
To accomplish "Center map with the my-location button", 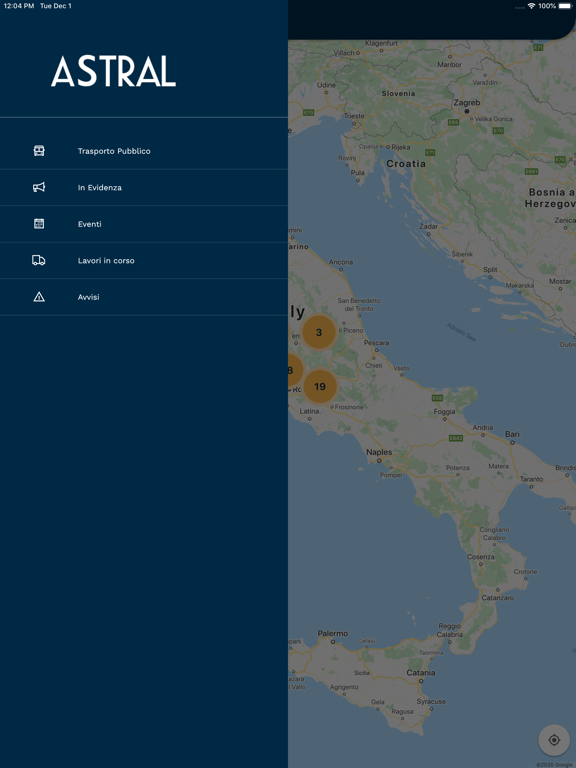I will point(554,740).
